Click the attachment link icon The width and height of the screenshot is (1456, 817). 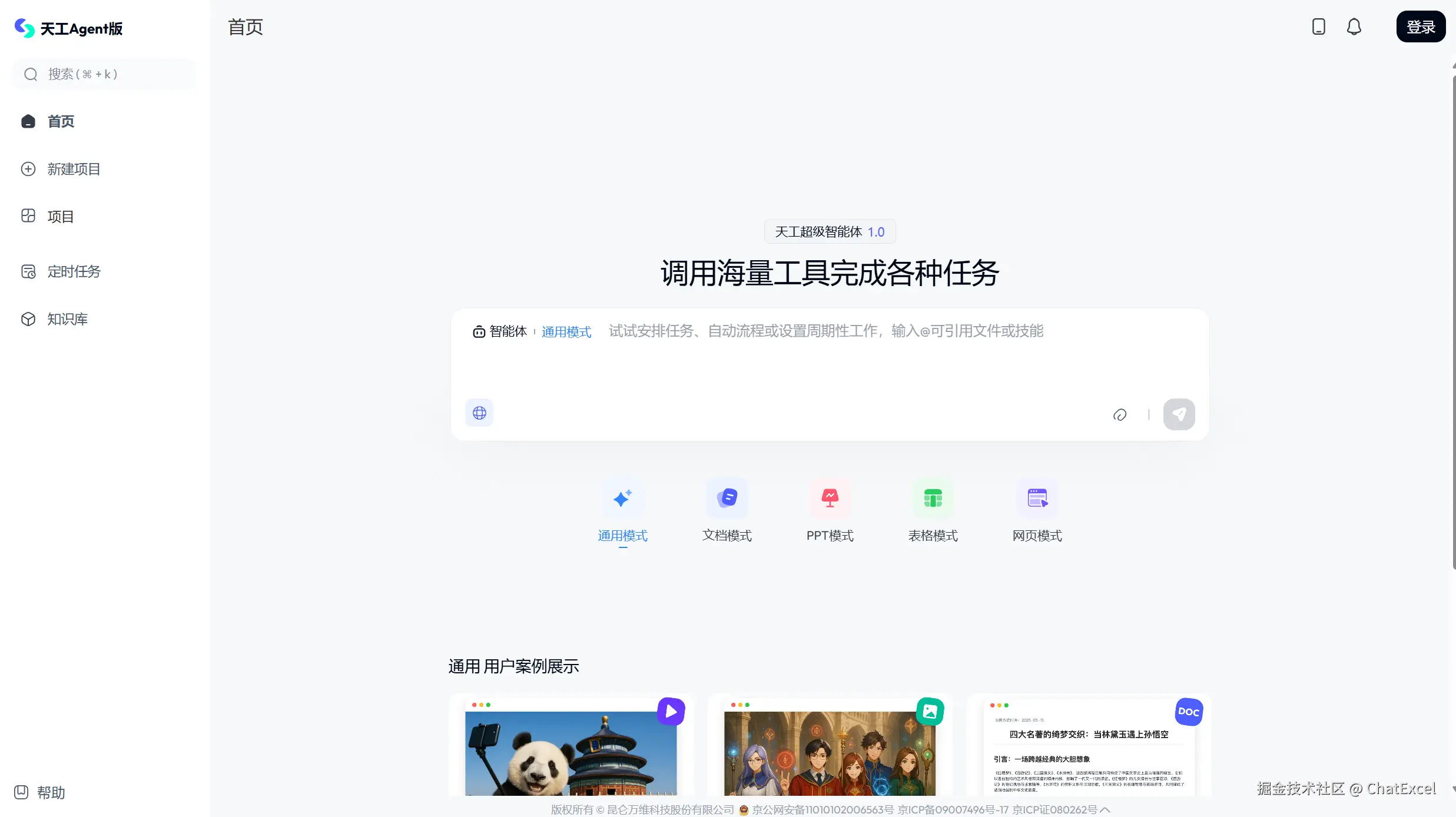tap(1119, 415)
